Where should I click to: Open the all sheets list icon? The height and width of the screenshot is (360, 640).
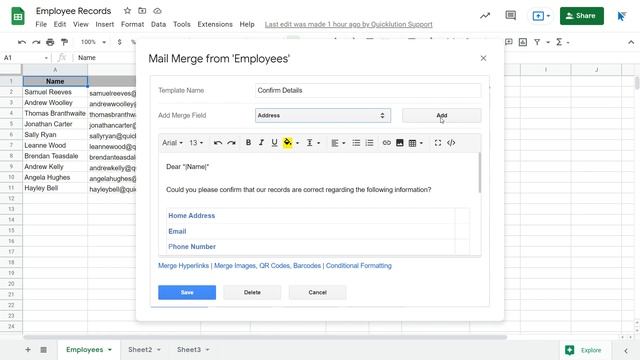(43, 350)
